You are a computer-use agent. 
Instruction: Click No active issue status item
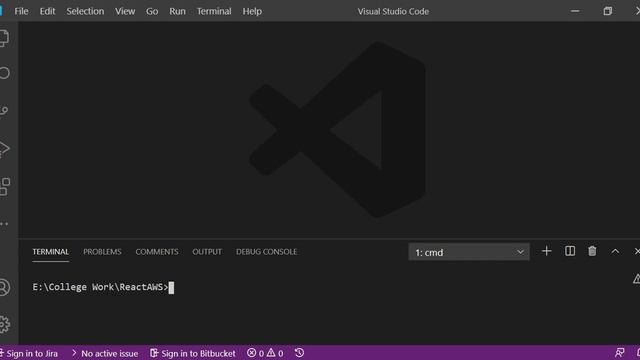coord(105,353)
